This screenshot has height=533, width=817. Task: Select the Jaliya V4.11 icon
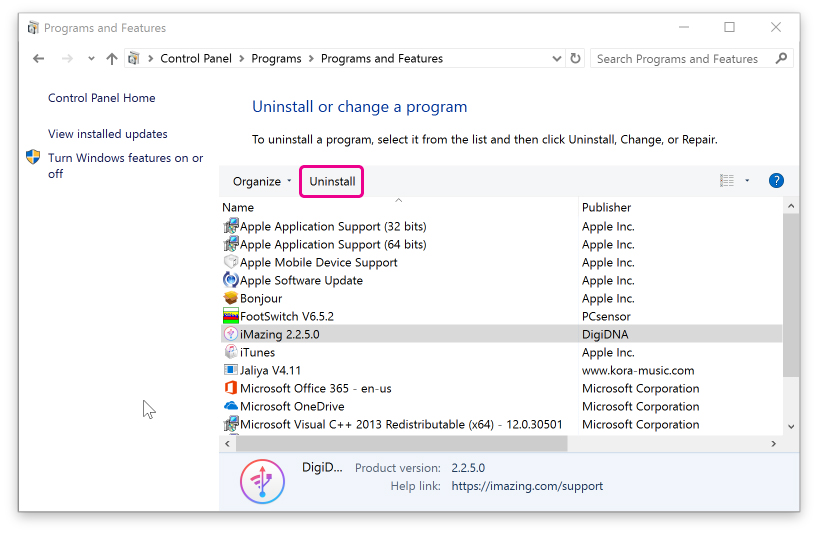231,370
